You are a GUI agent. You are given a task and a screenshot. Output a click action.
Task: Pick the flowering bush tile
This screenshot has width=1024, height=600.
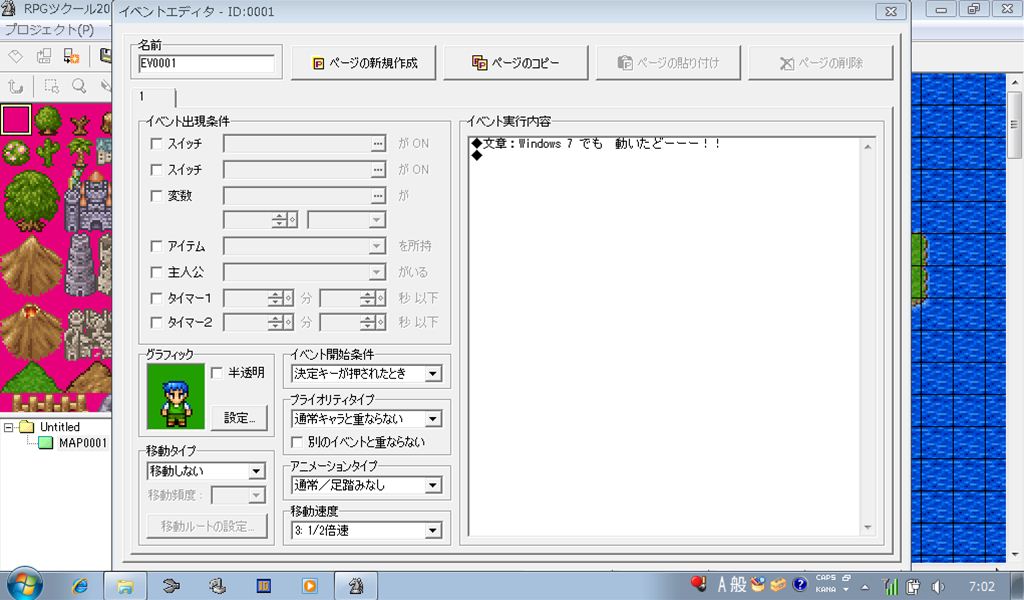(16, 151)
